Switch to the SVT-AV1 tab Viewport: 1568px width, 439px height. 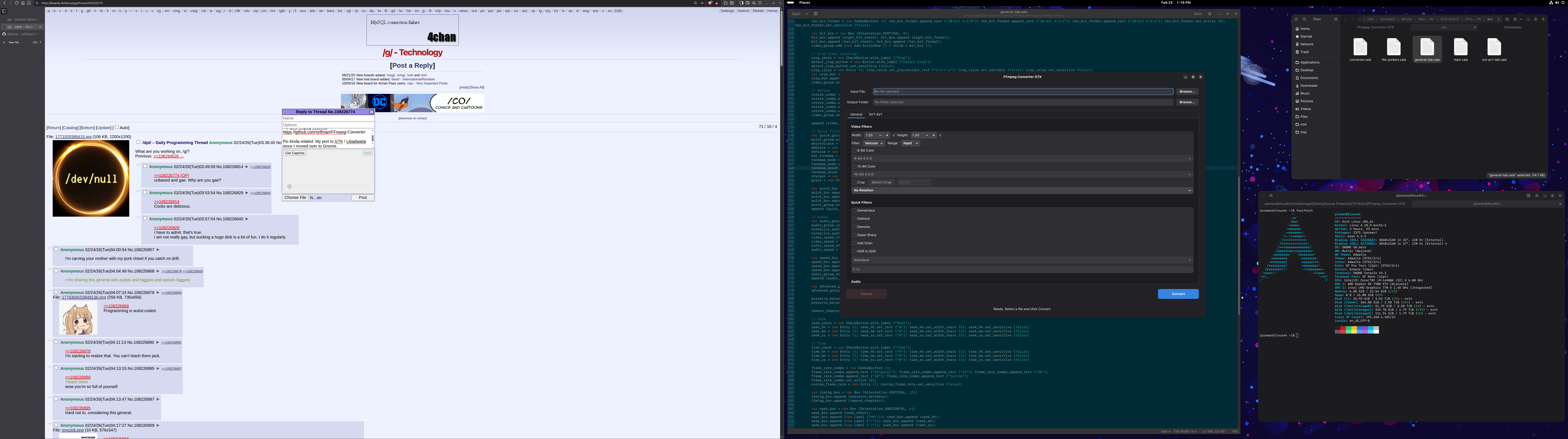pos(875,114)
